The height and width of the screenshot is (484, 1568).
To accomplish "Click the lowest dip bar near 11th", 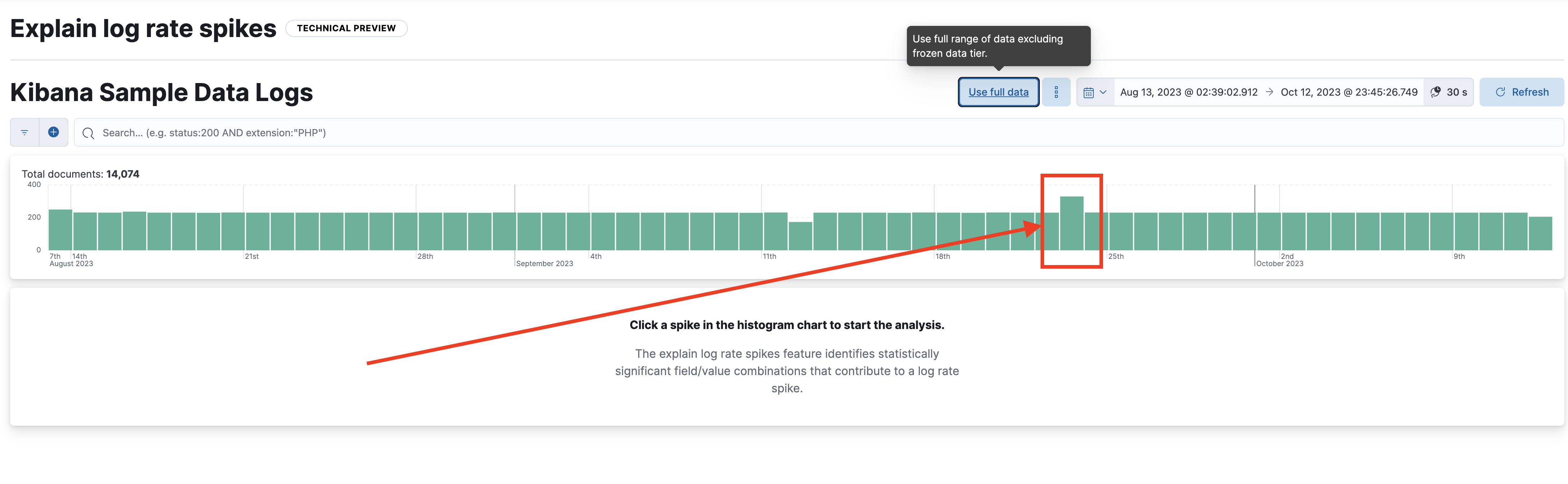I will click(800, 236).
